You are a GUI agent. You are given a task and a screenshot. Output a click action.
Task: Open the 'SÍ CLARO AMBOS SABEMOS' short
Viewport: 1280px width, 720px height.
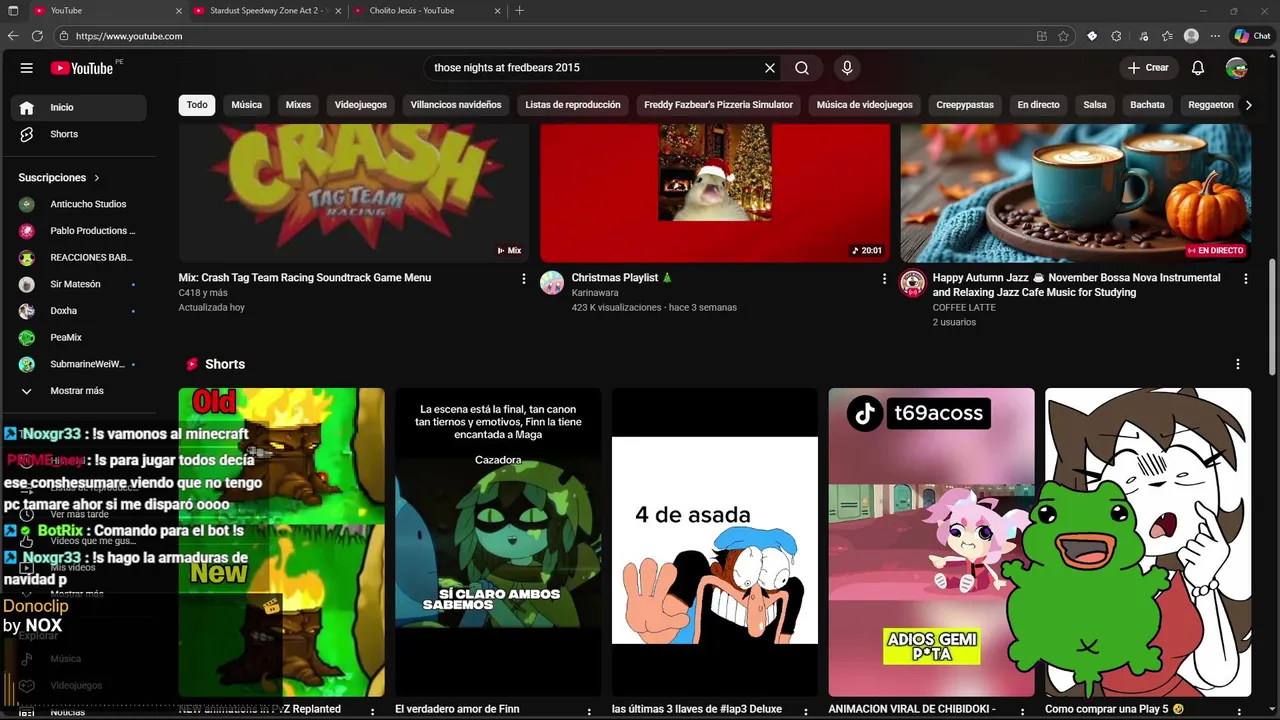click(498, 542)
